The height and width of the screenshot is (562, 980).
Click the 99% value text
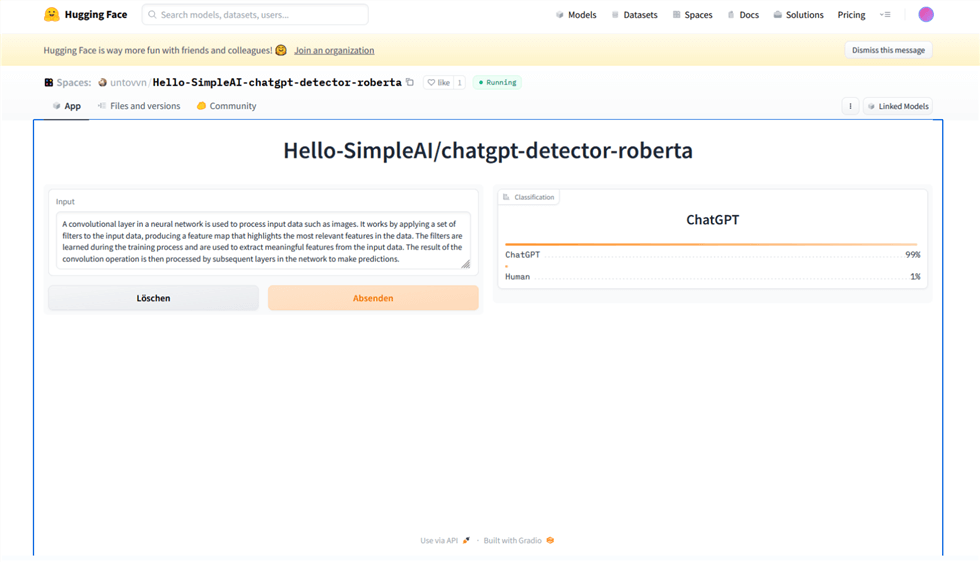pos(912,254)
